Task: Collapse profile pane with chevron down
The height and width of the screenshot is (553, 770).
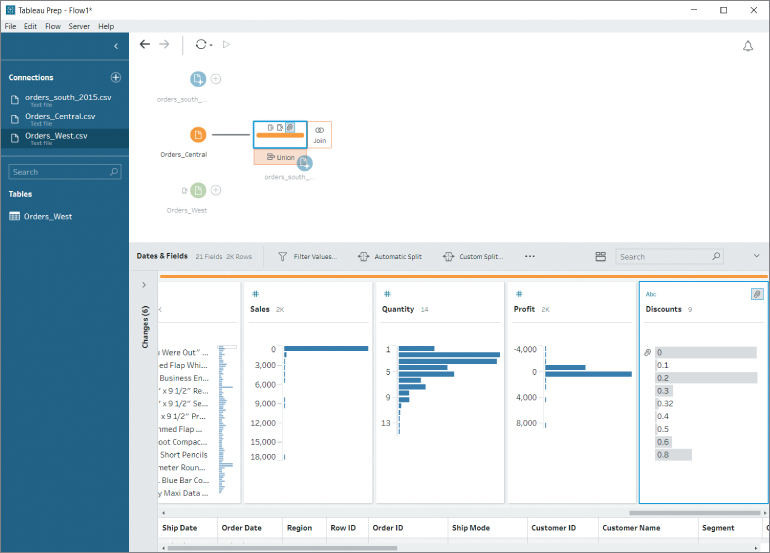Action: tap(756, 256)
